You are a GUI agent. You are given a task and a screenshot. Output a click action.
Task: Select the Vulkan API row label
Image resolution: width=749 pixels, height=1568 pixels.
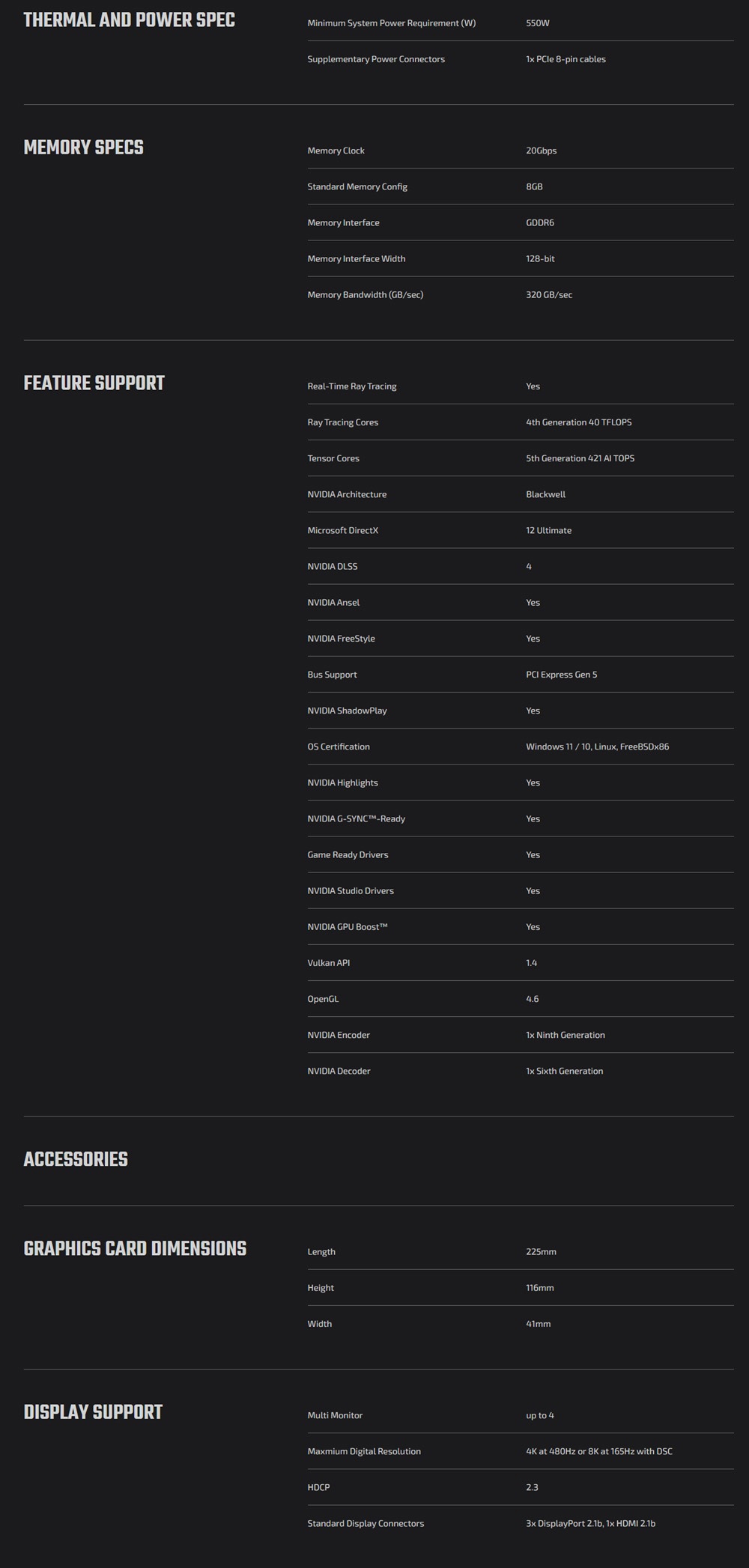coord(328,963)
